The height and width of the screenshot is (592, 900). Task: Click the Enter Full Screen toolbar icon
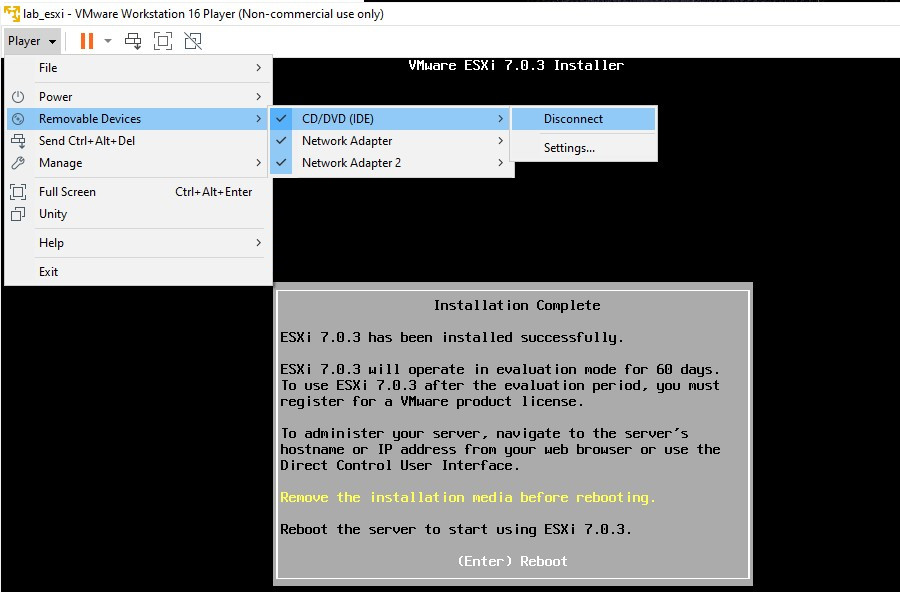pyautogui.click(x=163, y=41)
